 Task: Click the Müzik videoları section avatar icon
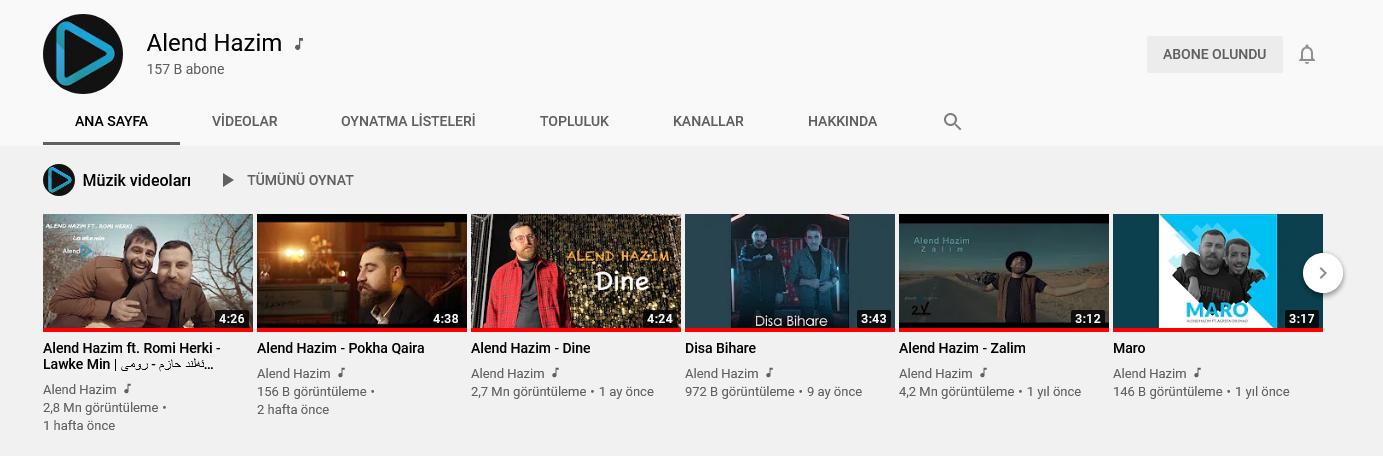[x=59, y=180]
